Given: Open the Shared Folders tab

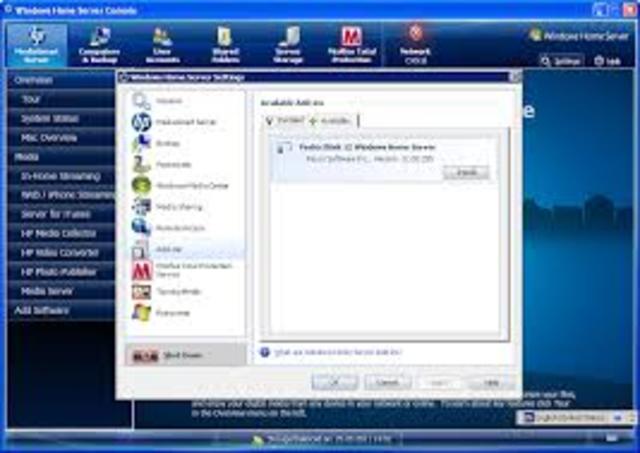Looking at the screenshot, I should pos(225,45).
